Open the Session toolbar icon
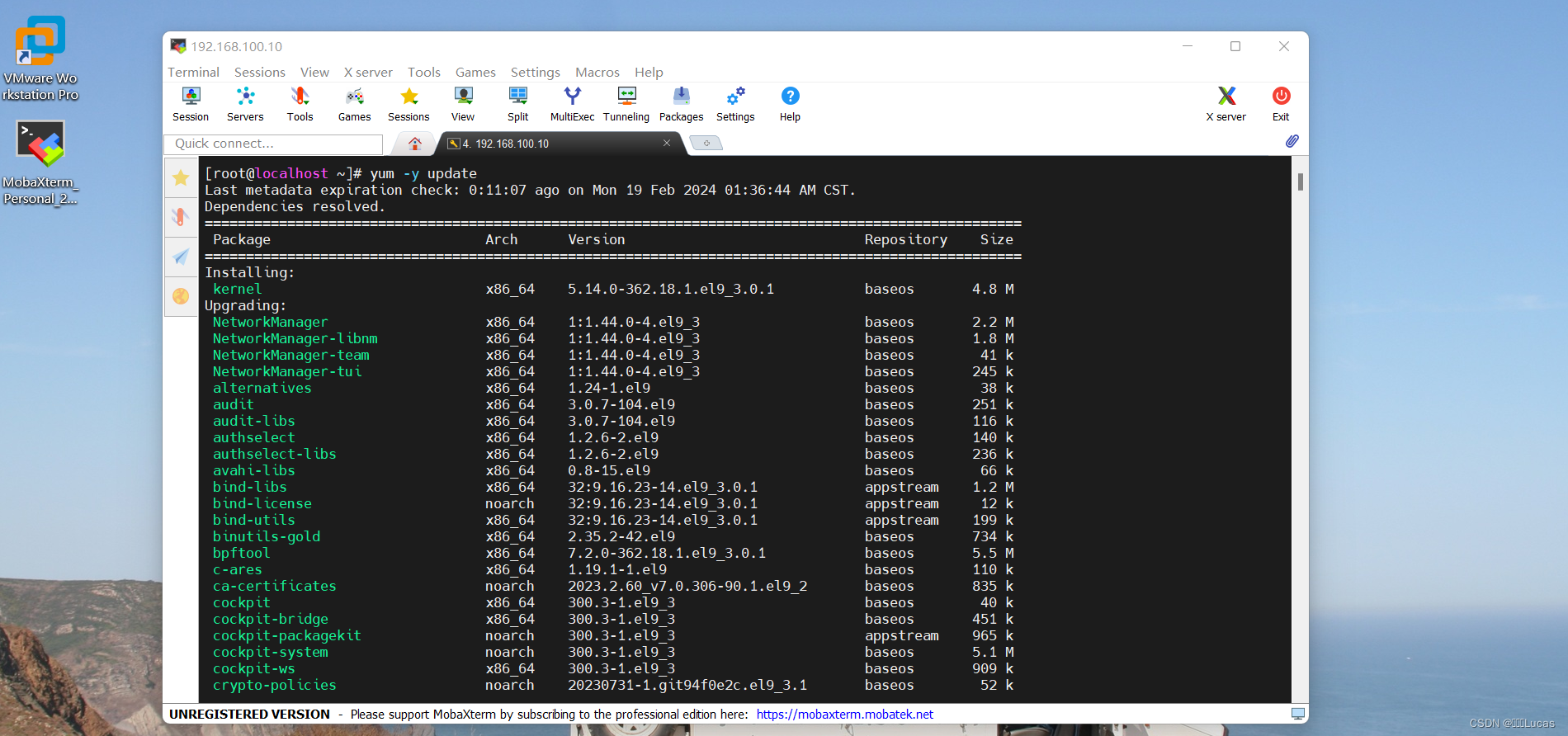The height and width of the screenshot is (736, 1568). [x=191, y=105]
